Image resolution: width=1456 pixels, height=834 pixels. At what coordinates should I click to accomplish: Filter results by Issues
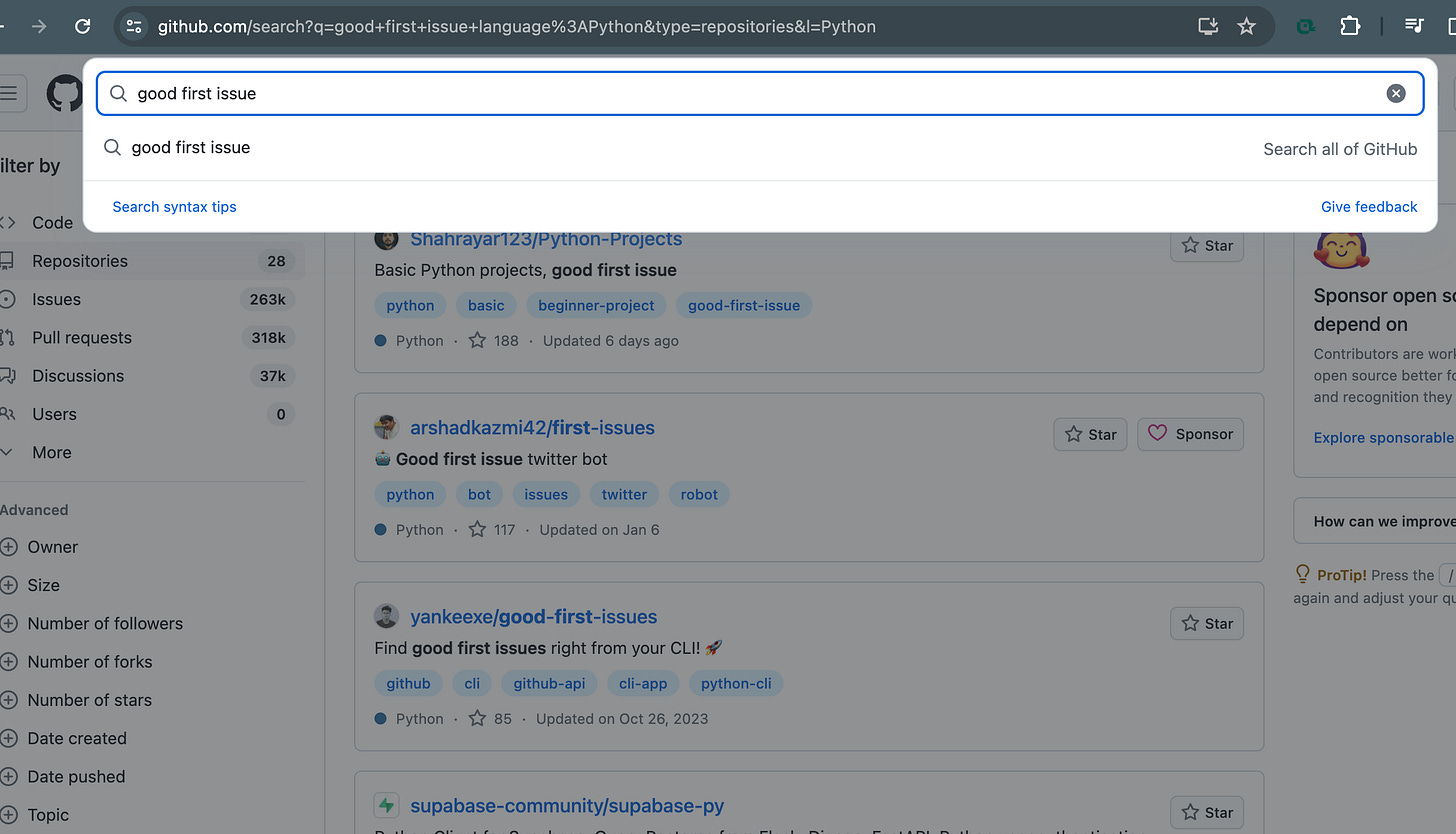click(152, 299)
